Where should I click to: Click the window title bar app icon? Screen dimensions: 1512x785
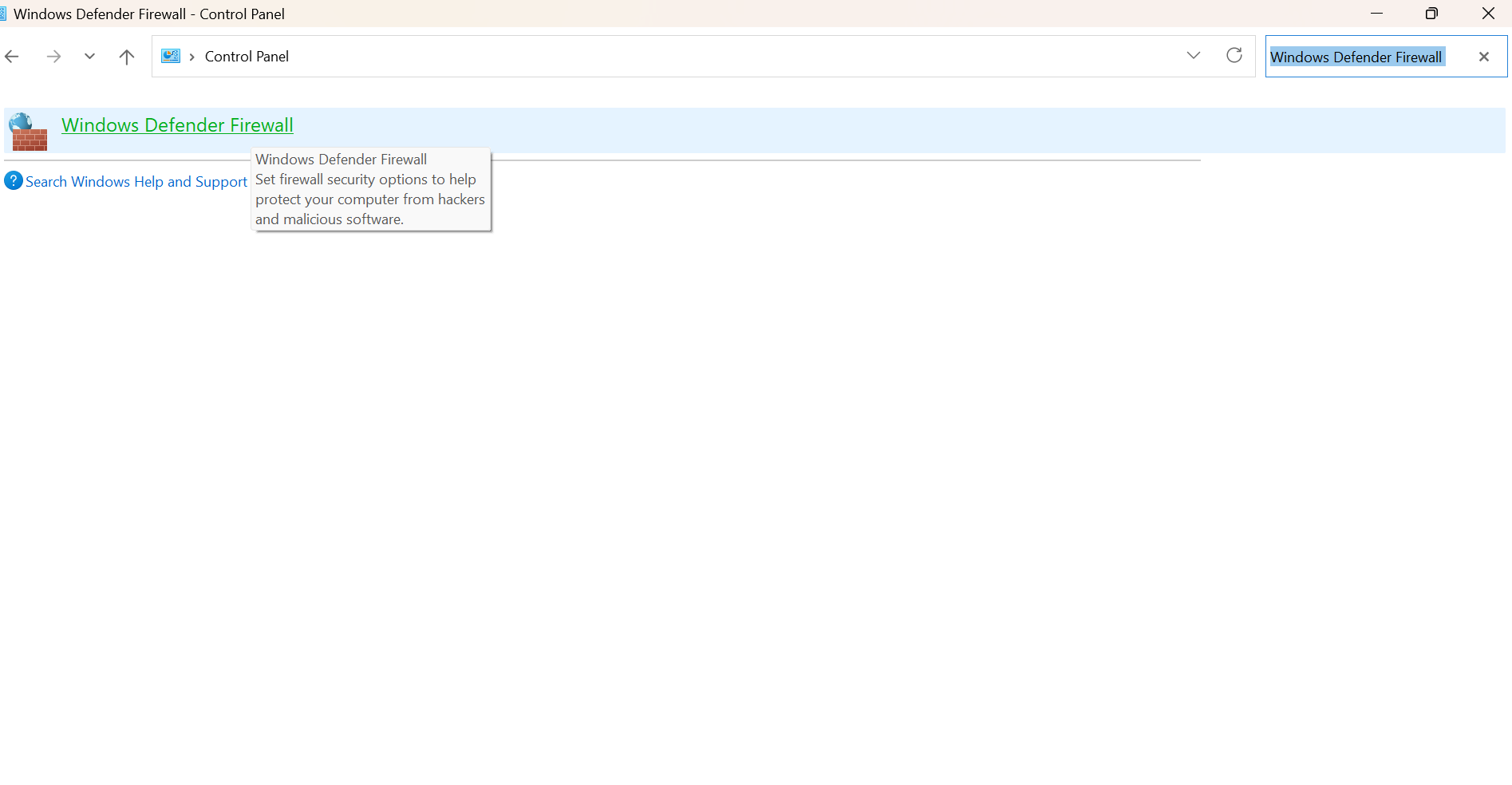pyautogui.click(x=3, y=14)
